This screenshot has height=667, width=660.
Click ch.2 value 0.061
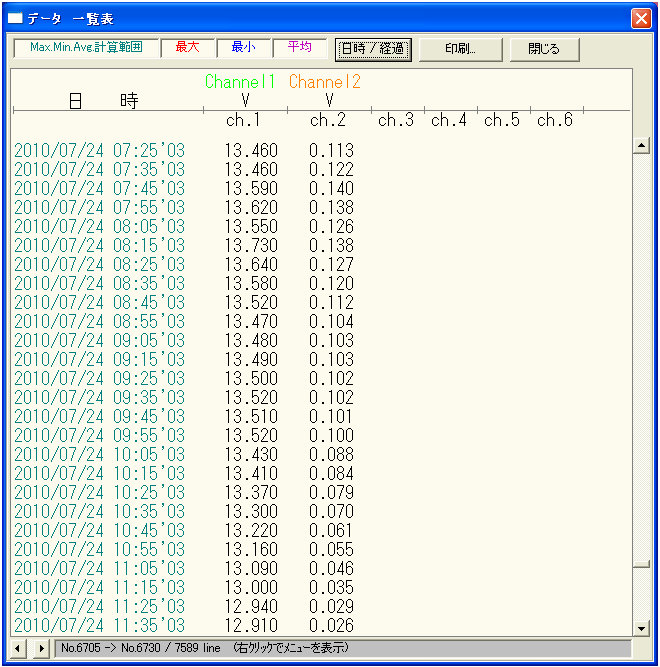point(331,530)
